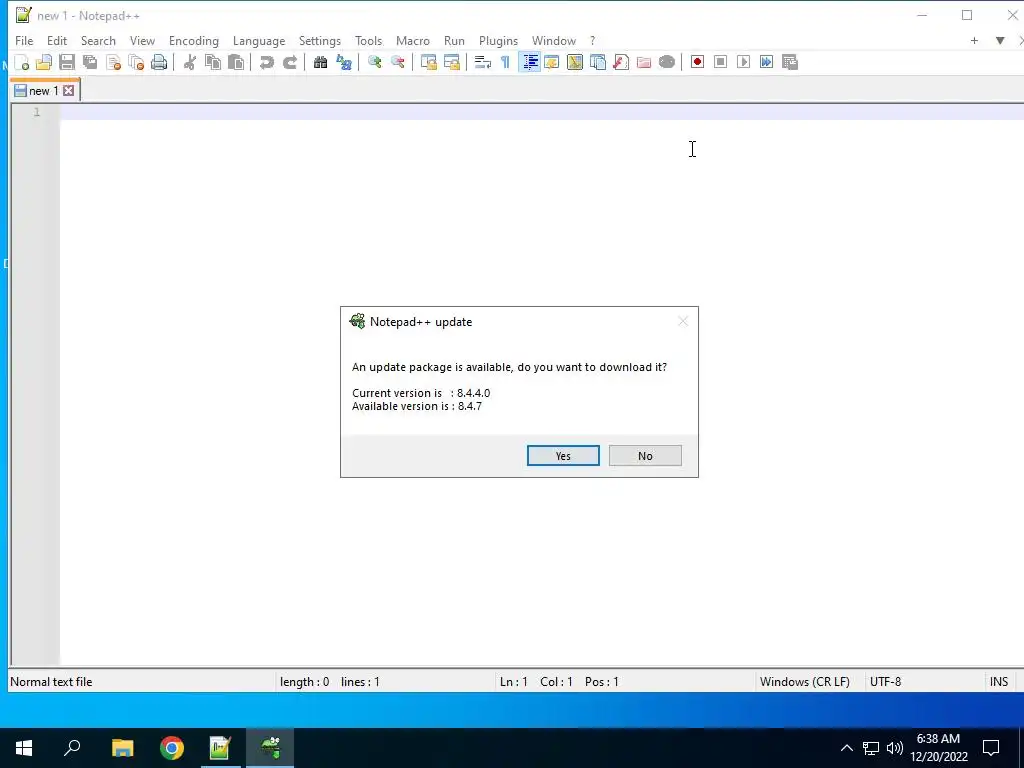The width and height of the screenshot is (1024, 768).
Task: Click Windows (CR LF) in status bar
Action: click(x=805, y=682)
